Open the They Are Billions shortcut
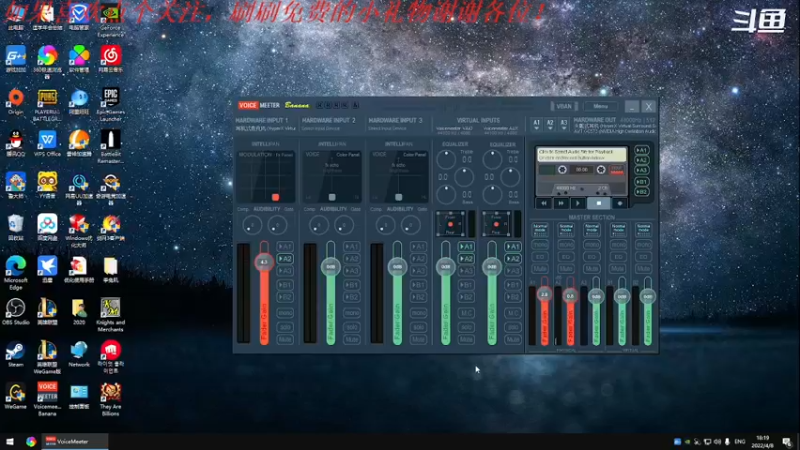The height and width of the screenshot is (450, 800). (x=110, y=398)
